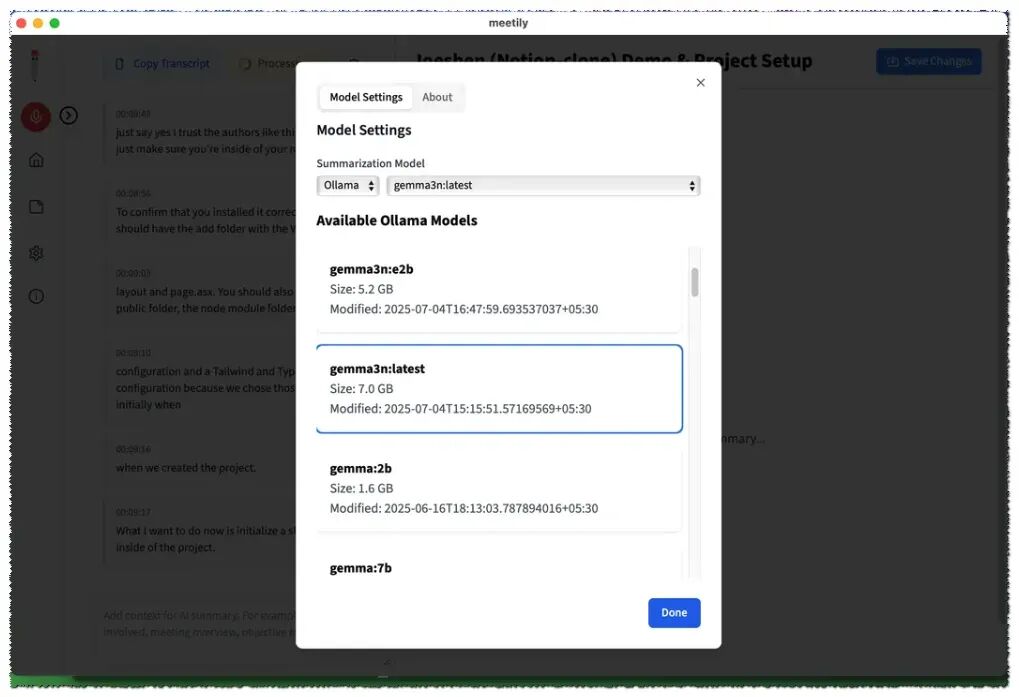
Task: Select the Model Settings tab
Action: point(366,97)
